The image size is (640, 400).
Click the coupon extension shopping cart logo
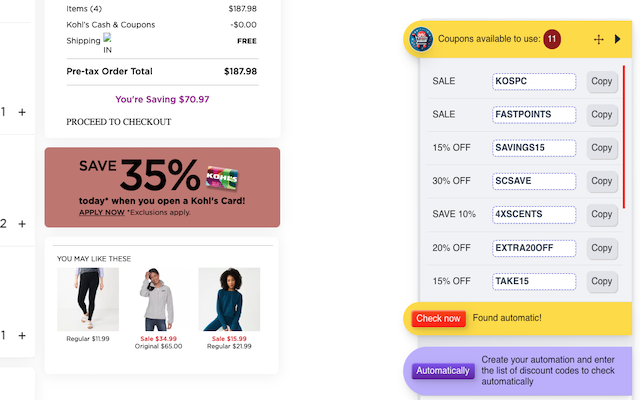point(421,39)
